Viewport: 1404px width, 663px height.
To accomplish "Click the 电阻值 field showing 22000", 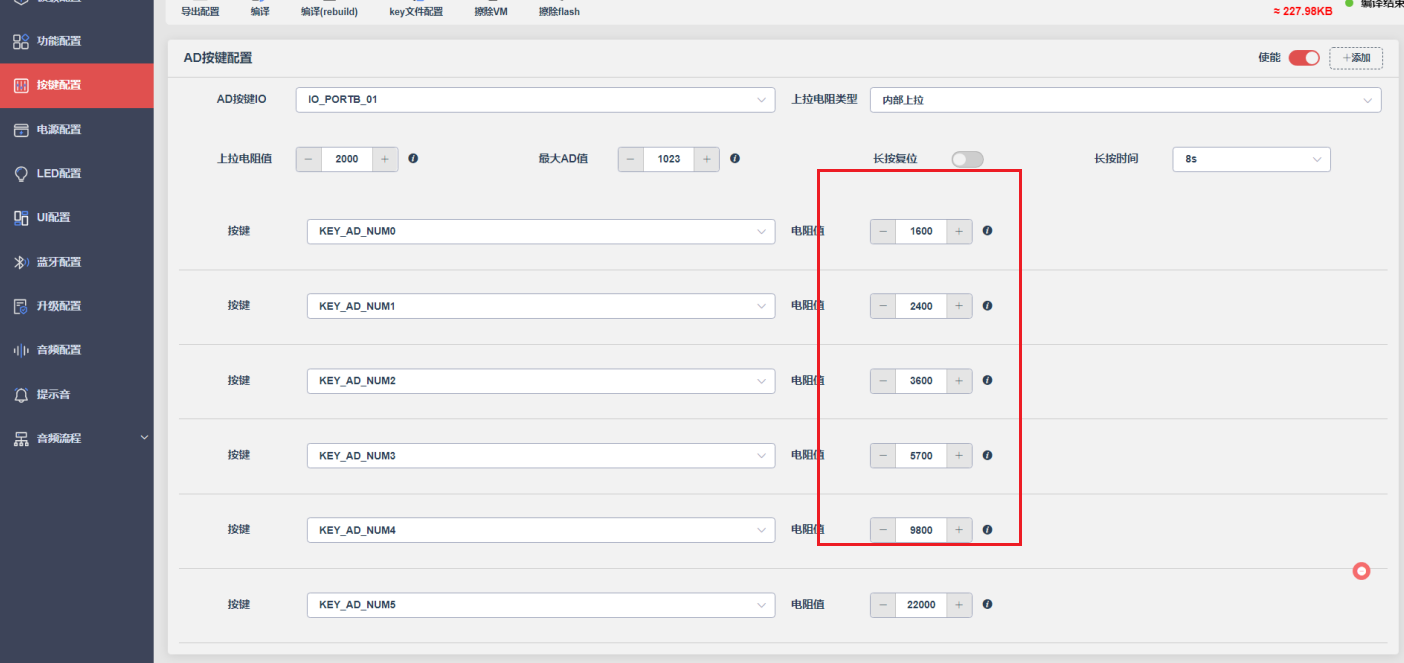I will 921,605.
